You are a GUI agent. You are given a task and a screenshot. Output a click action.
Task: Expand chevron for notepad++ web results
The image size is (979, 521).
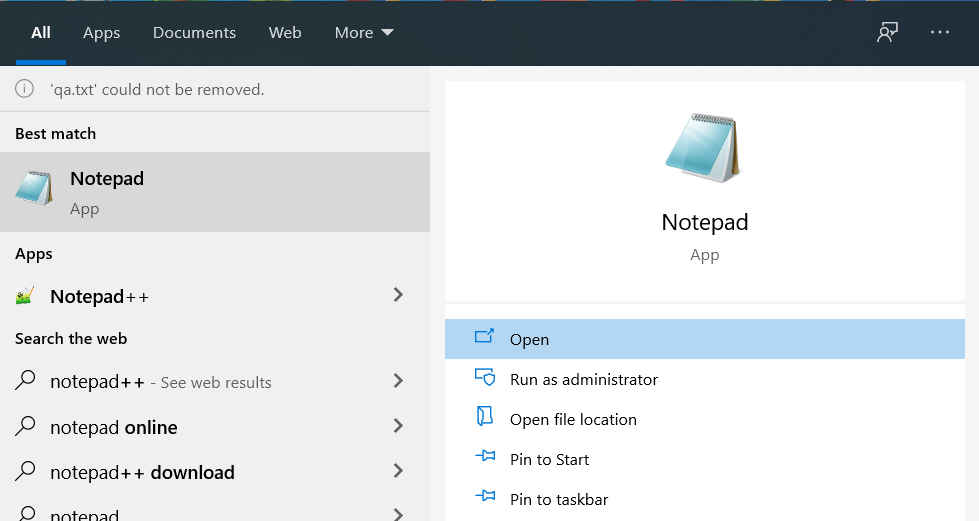398,380
